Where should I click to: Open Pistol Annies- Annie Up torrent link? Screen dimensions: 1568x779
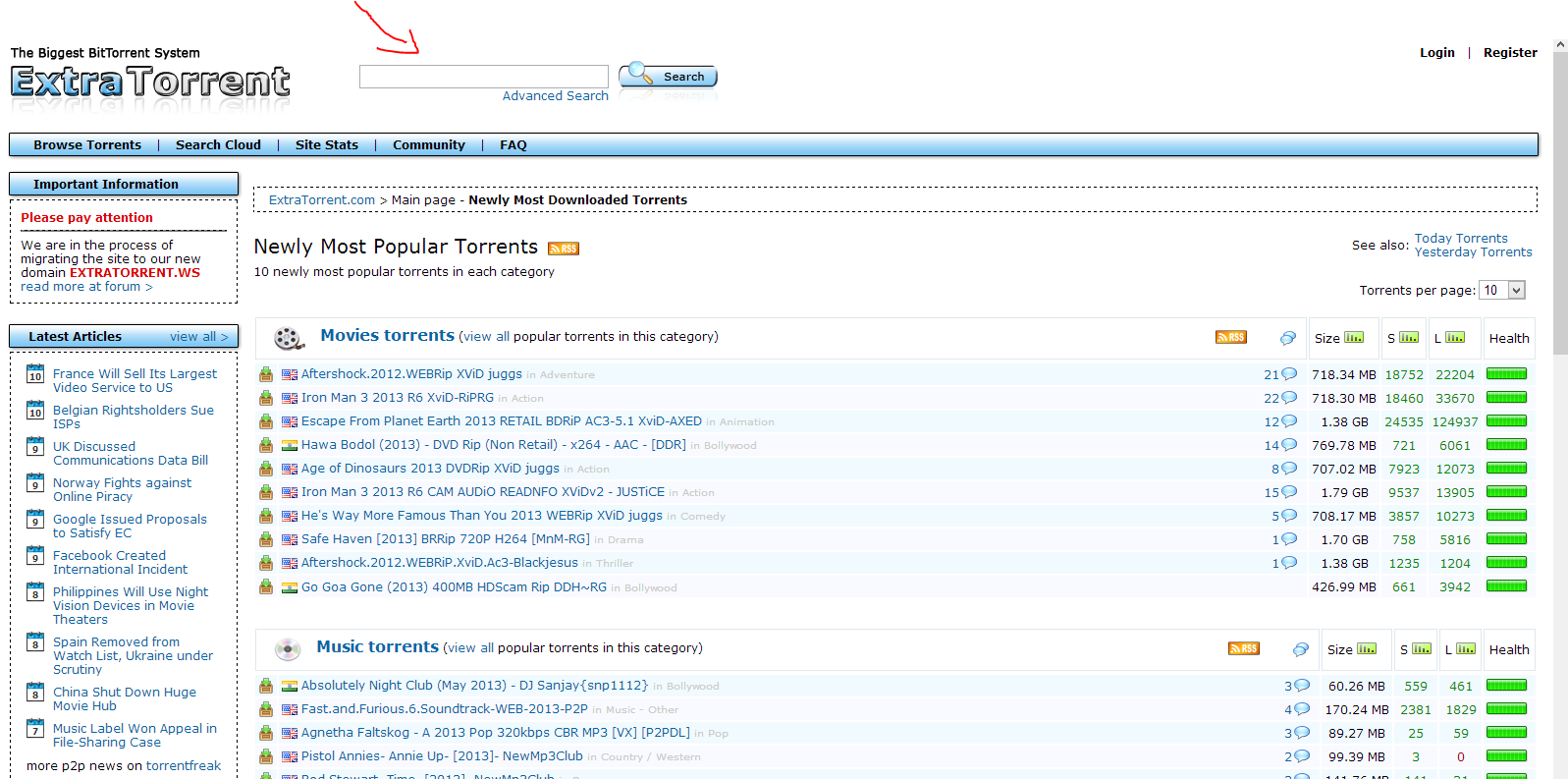[442, 755]
